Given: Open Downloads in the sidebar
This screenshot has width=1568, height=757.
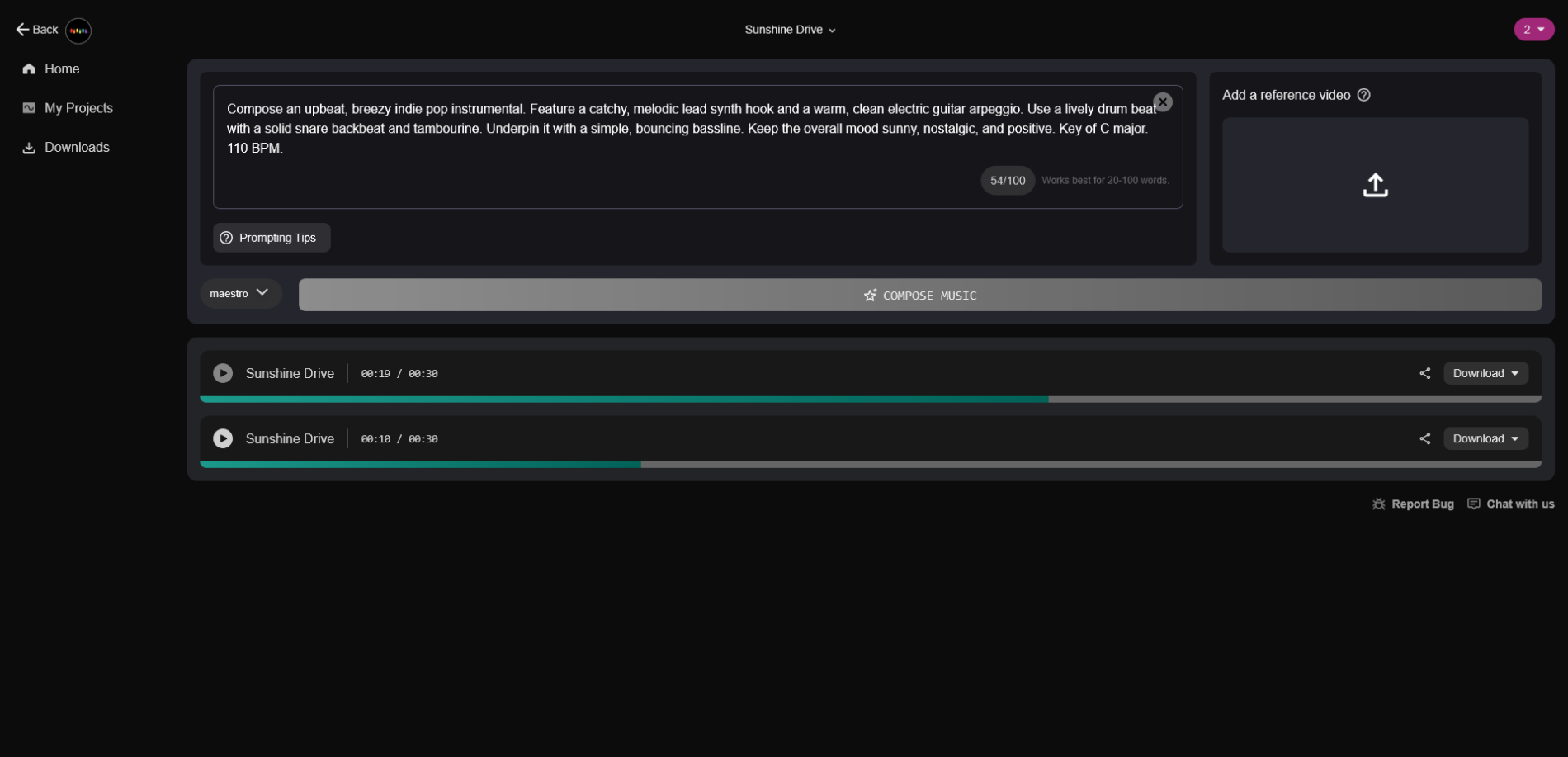Looking at the screenshot, I should (76, 147).
